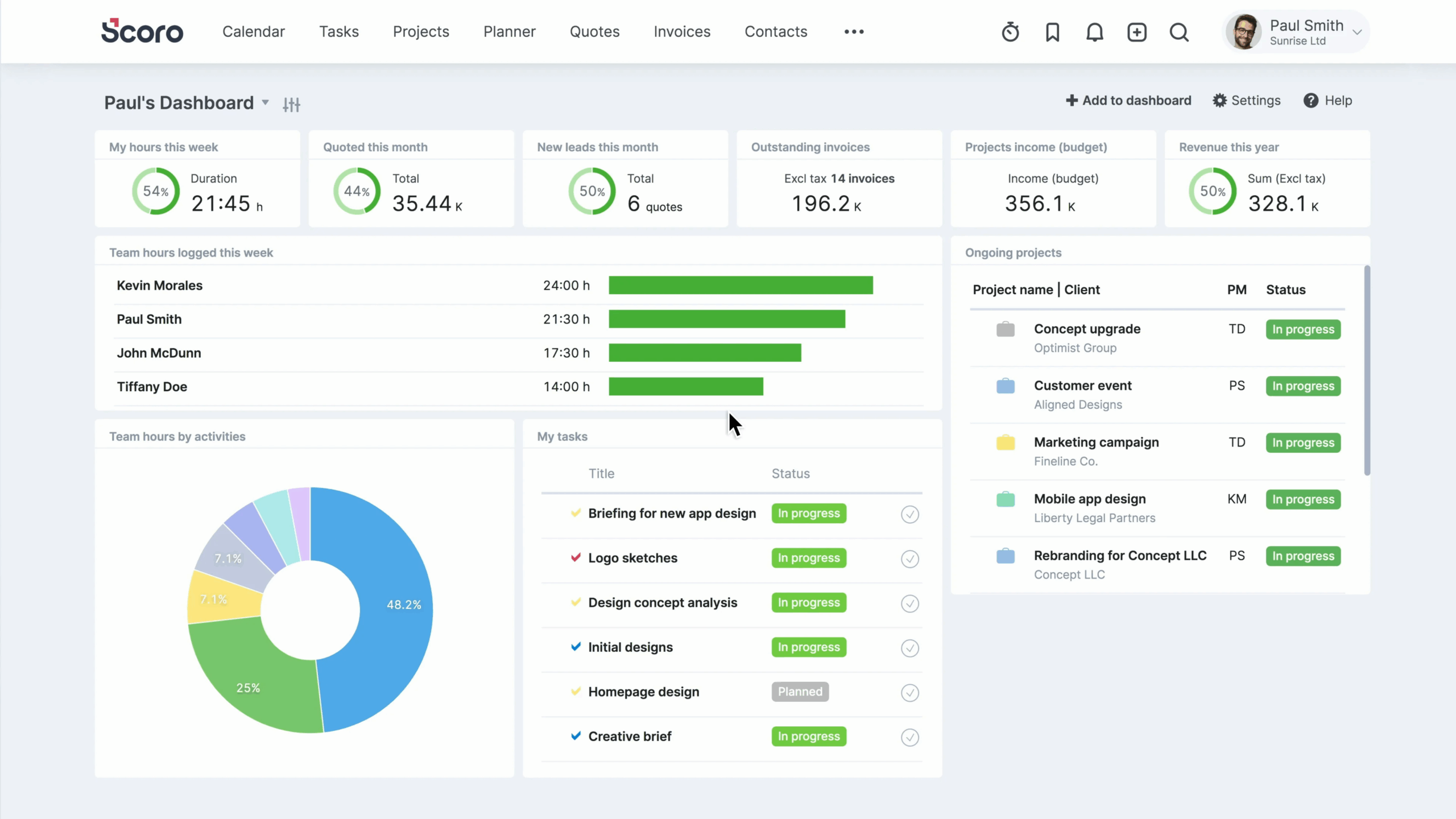Go to the Projects menu
Screen dimensions: 1456x819
coord(421,32)
